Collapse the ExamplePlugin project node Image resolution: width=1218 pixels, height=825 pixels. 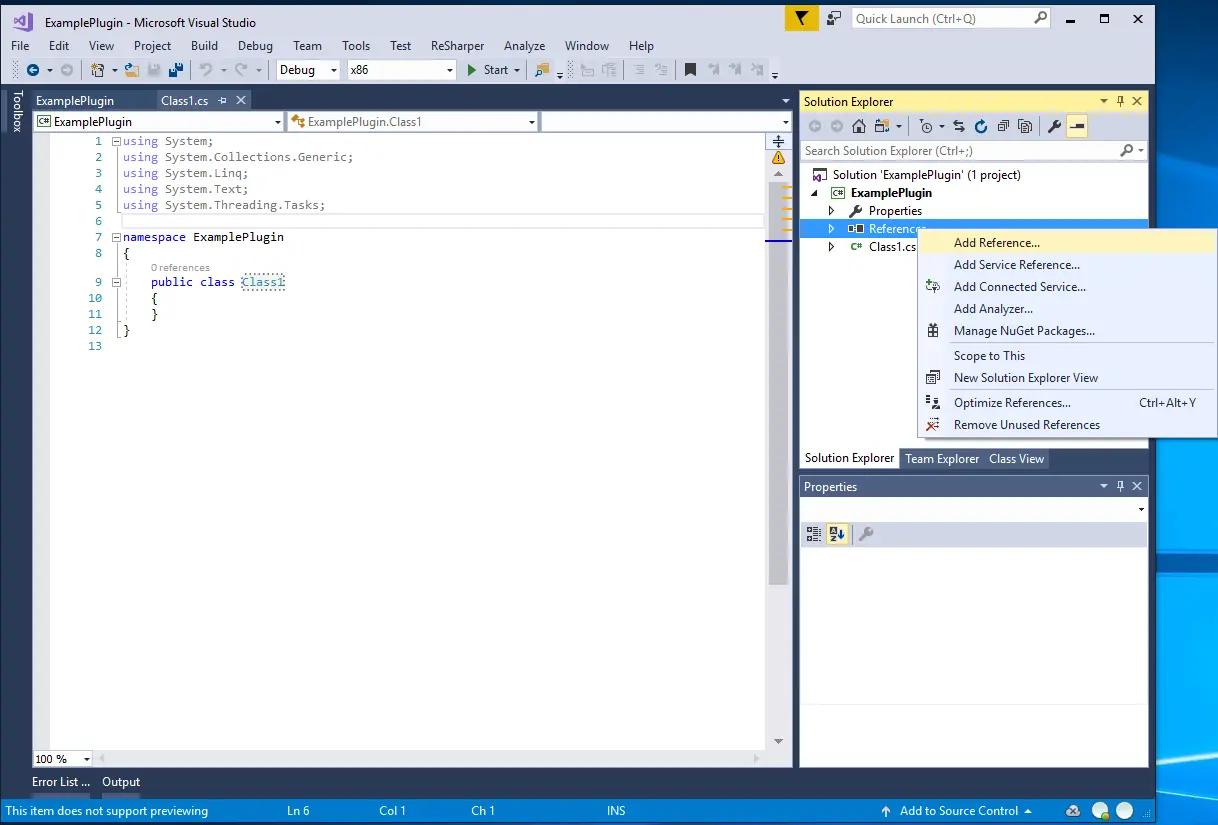pos(814,193)
